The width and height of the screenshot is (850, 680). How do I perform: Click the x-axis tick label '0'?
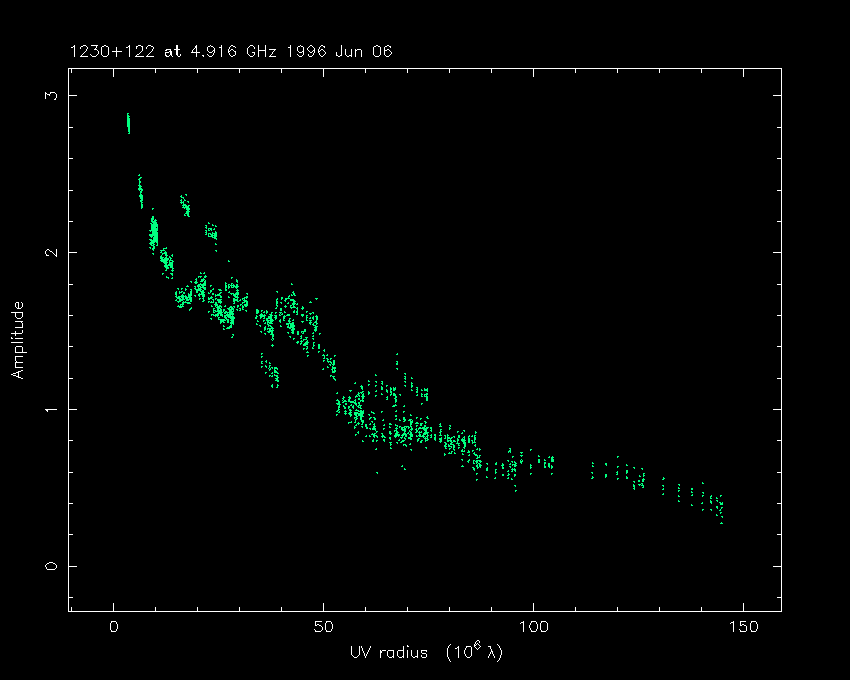click(x=114, y=626)
